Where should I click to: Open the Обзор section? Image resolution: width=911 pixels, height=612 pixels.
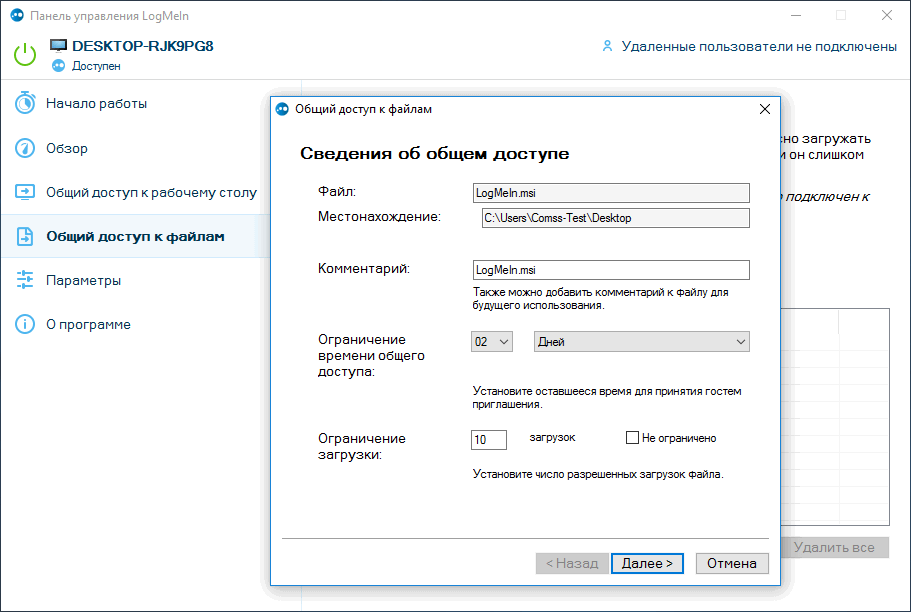click(x=67, y=148)
